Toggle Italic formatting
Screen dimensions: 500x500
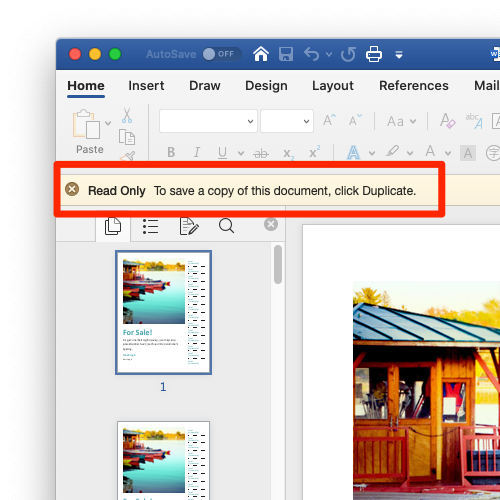pos(197,152)
